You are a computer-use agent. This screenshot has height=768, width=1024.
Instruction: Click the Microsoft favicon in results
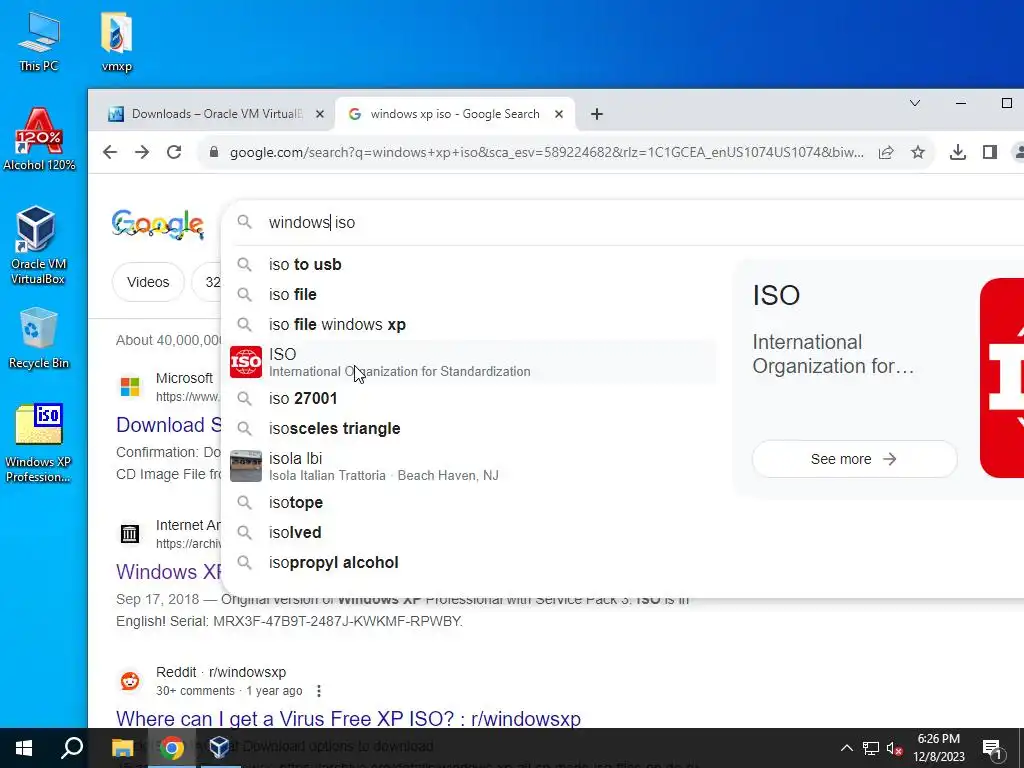(x=130, y=387)
